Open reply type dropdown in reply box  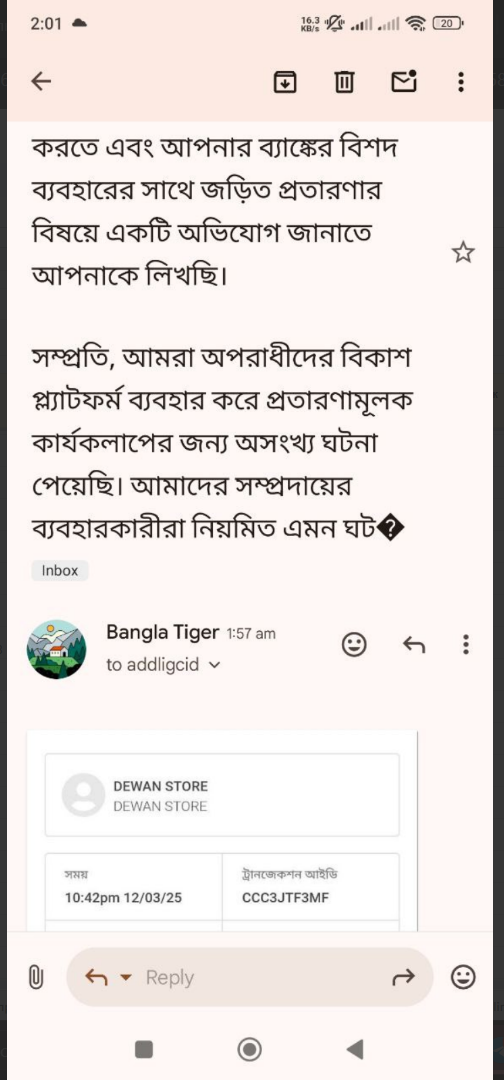tap(125, 977)
